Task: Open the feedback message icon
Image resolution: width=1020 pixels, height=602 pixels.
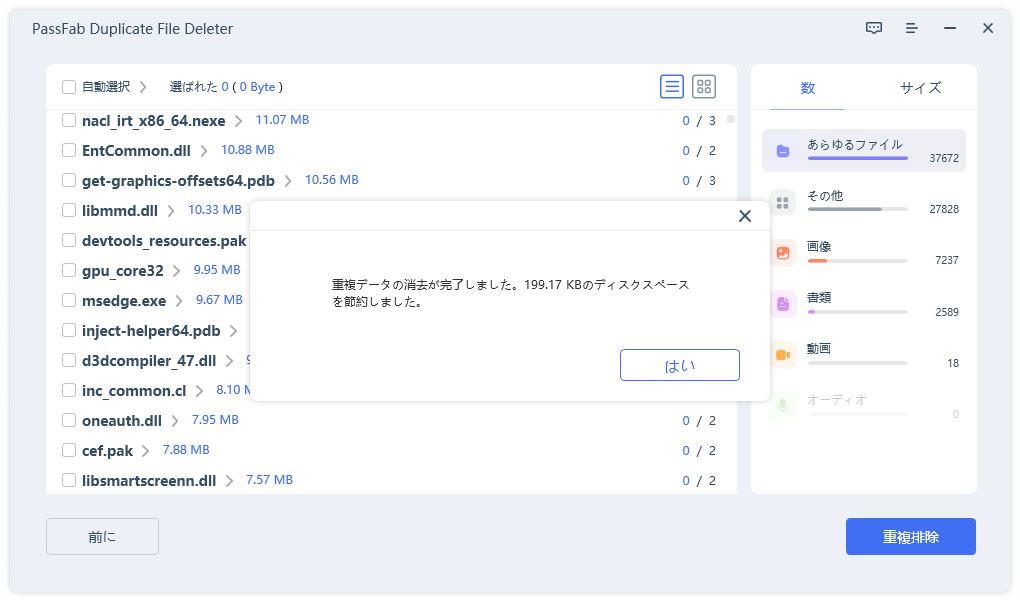Action: click(874, 29)
